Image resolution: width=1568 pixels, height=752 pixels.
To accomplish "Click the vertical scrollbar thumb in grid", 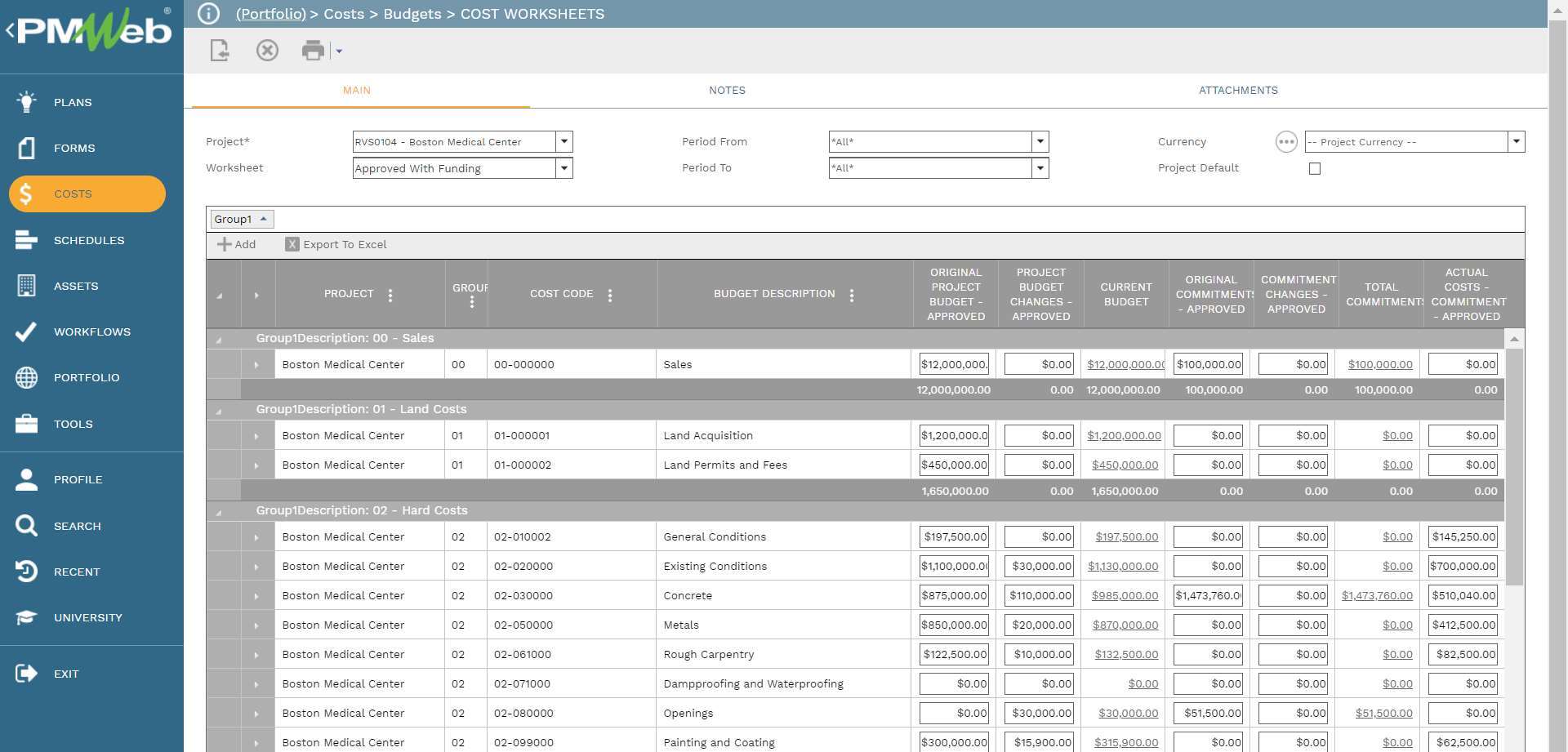I will click(x=1514, y=467).
